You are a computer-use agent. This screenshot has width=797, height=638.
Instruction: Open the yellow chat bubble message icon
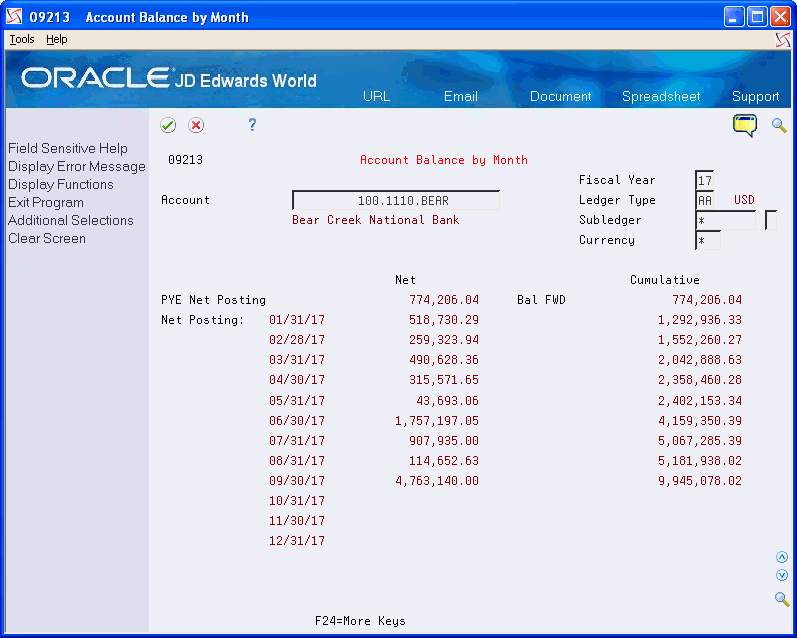745,125
